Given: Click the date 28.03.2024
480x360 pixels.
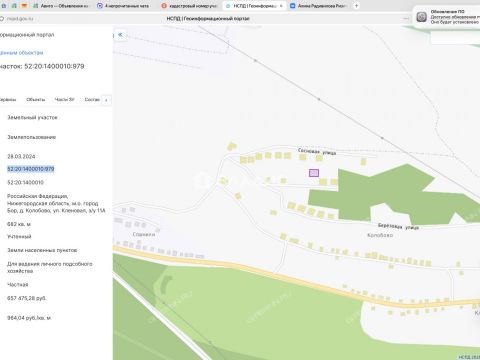Looking at the screenshot, I should click(x=21, y=156).
